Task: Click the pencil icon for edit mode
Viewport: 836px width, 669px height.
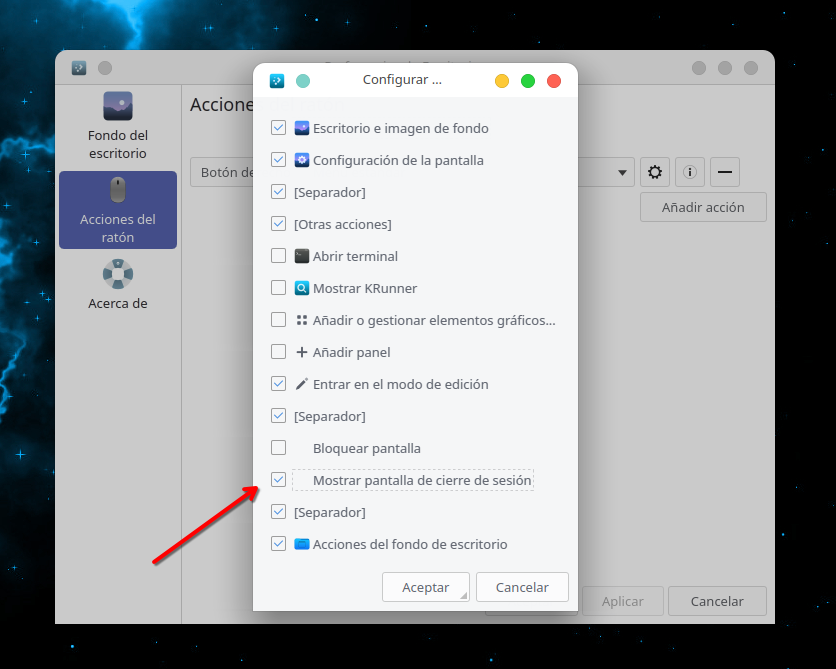Action: coord(302,384)
